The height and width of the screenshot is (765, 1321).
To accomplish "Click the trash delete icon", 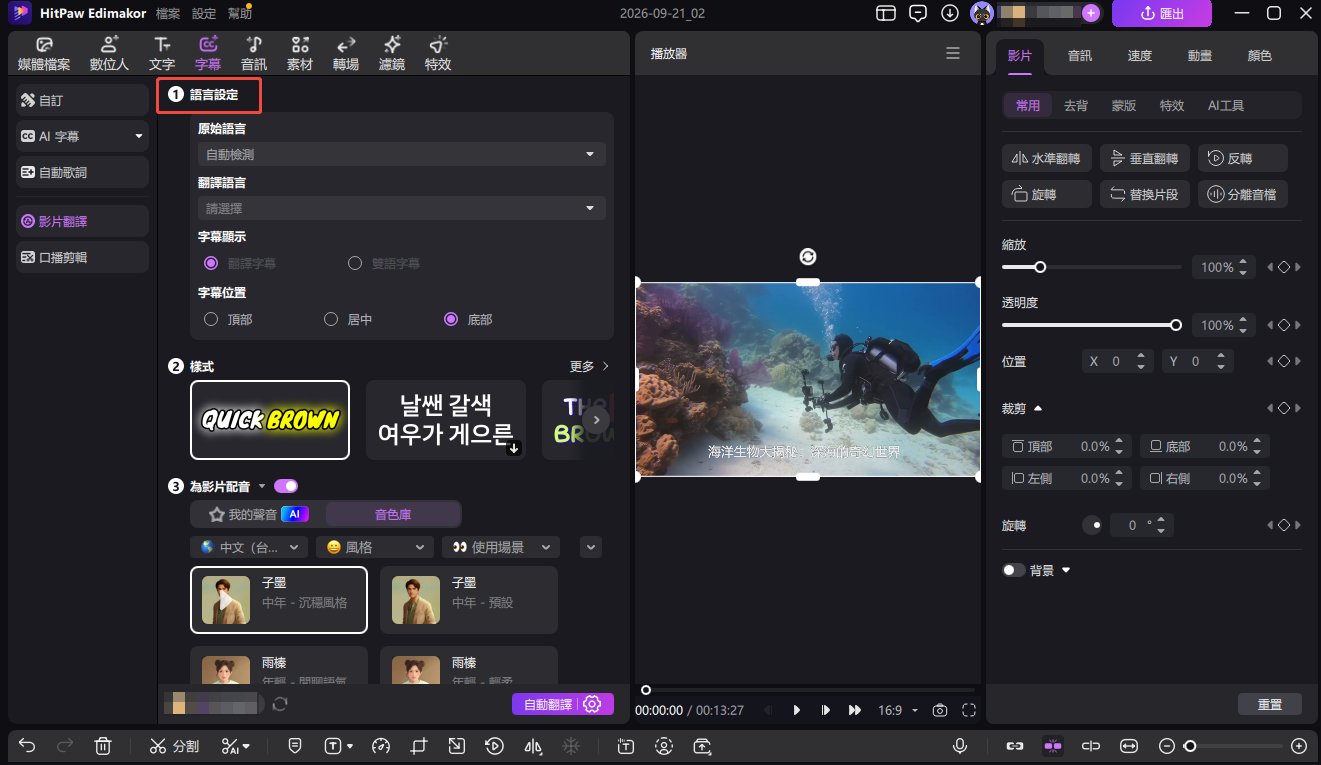I will point(103,745).
